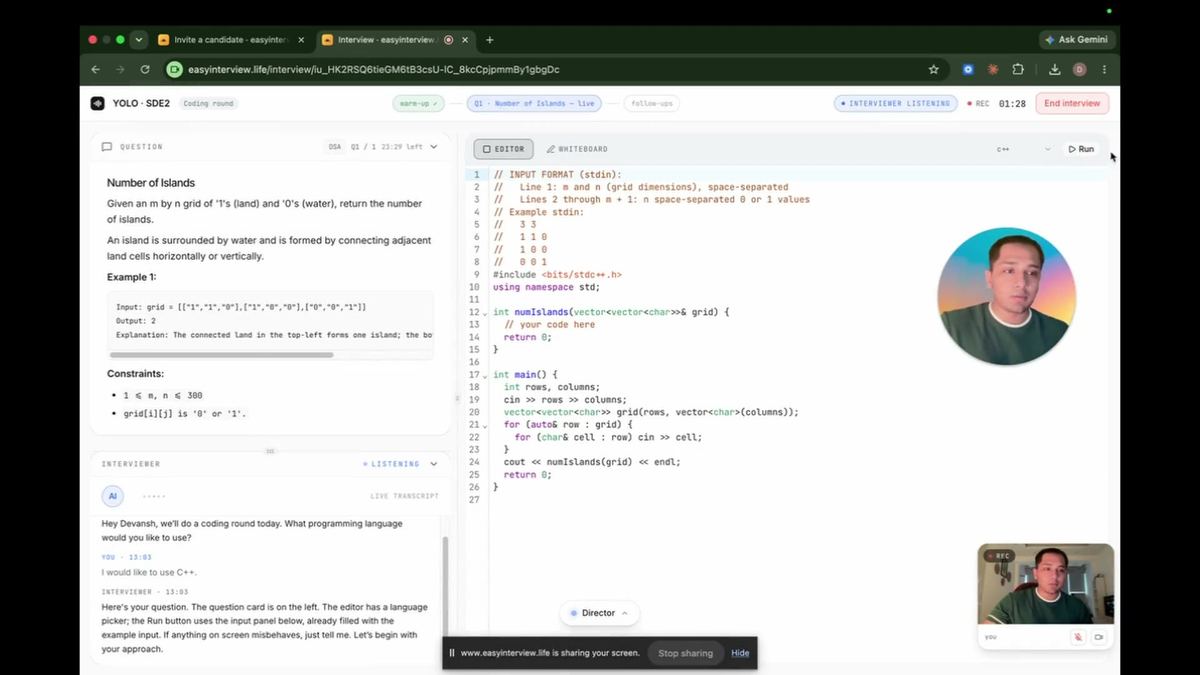The height and width of the screenshot is (675, 1200).
Task: Bookmark this page with the star icon
Action: (933, 70)
